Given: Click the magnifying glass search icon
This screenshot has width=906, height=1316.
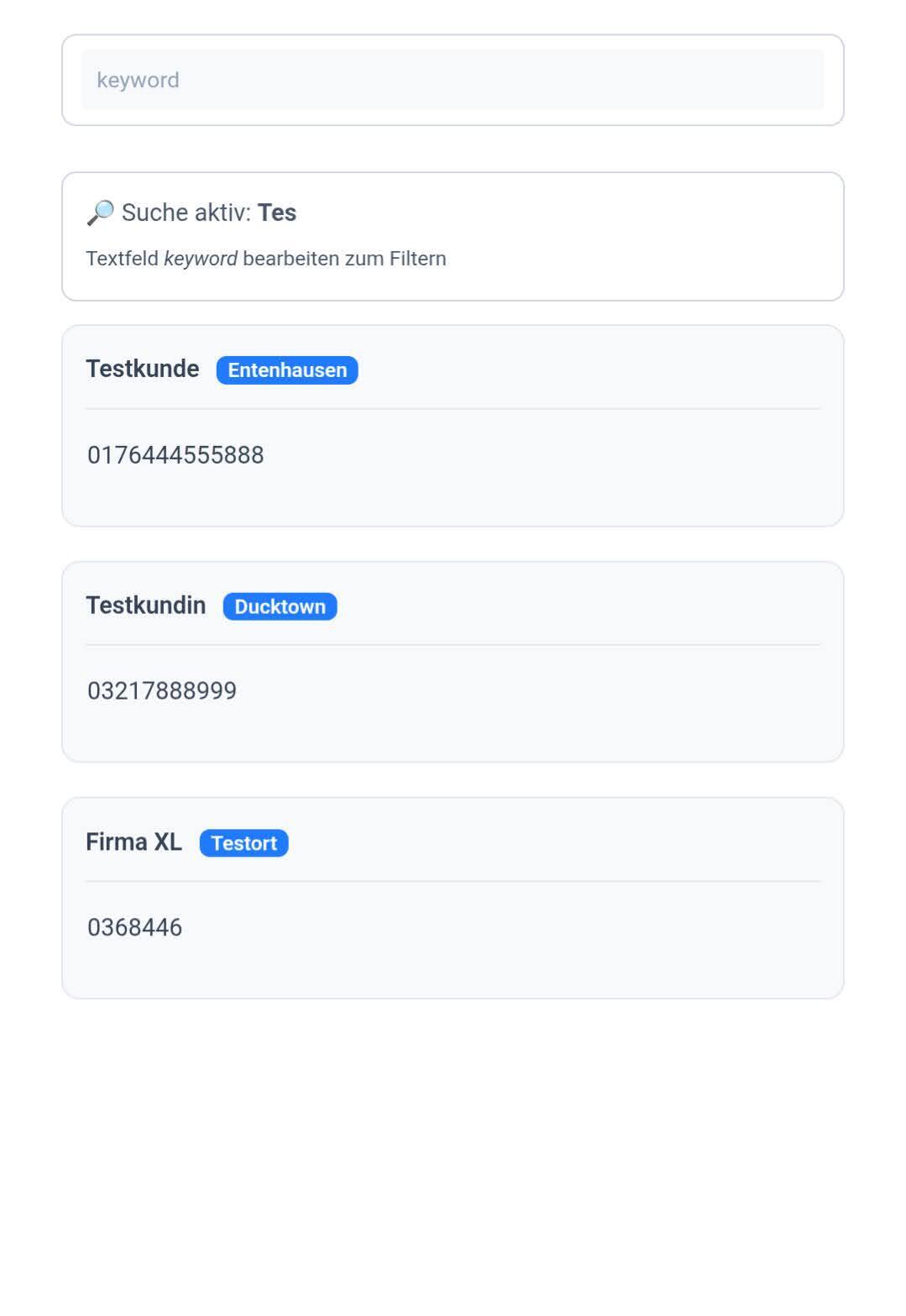Looking at the screenshot, I should [100, 212].
